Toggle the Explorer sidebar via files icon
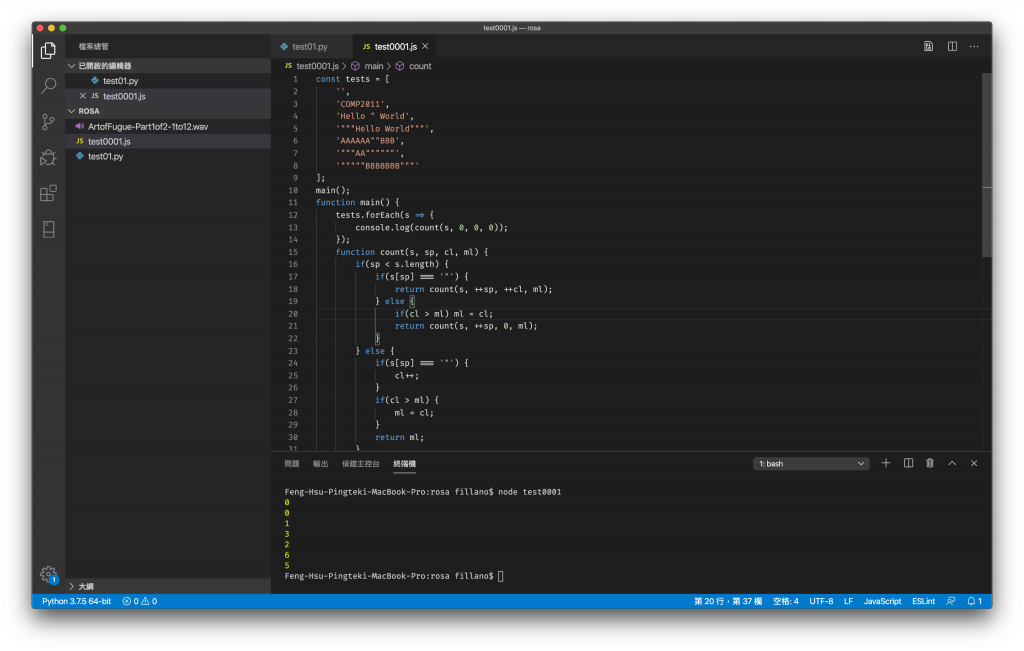1024x651 pixels. [x=48, y=50]
